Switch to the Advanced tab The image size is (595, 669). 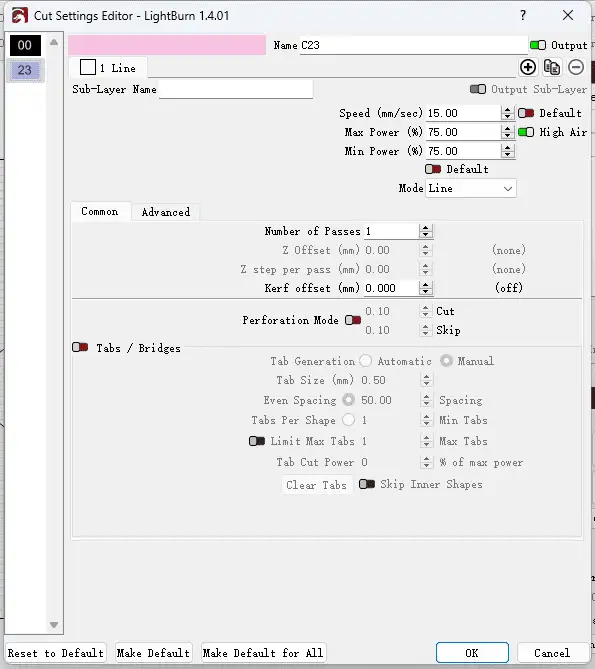pyautogui.click(x=165, y=212)
